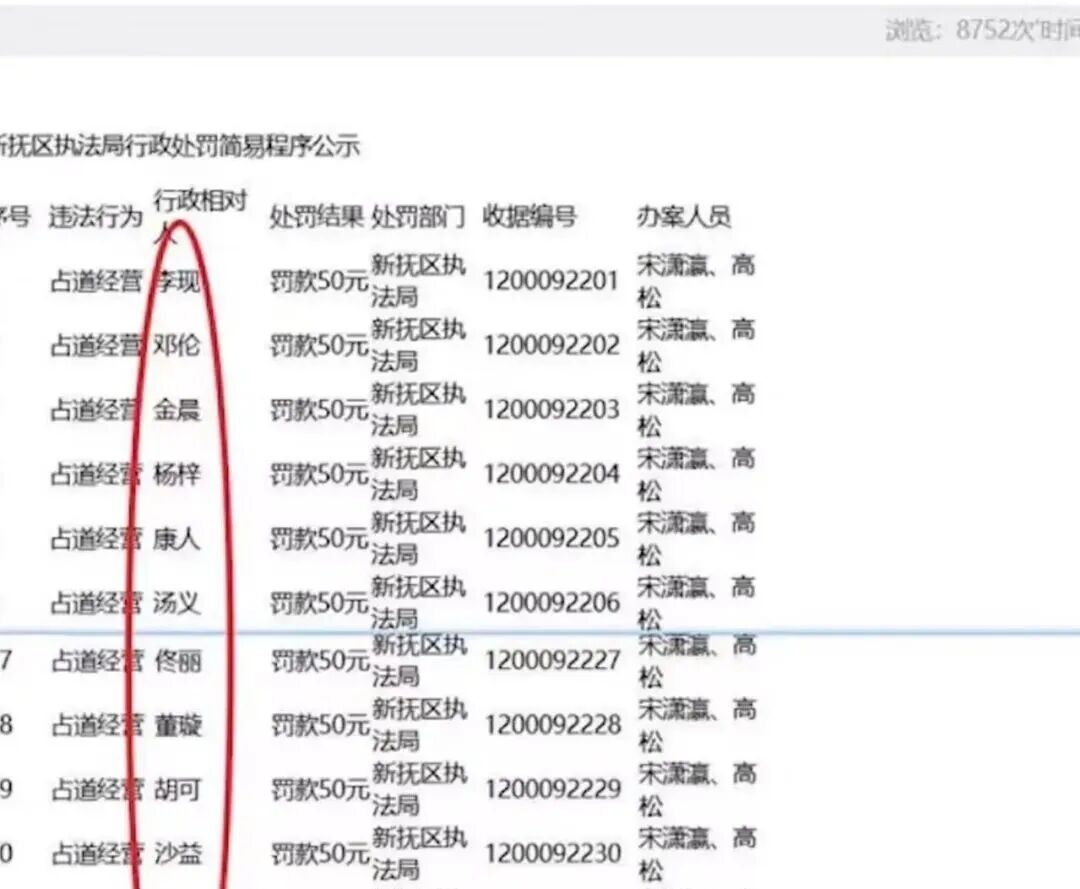Select the 违法行为 column header
This screenshot has height=889, width=1080.
pos(96,217)
